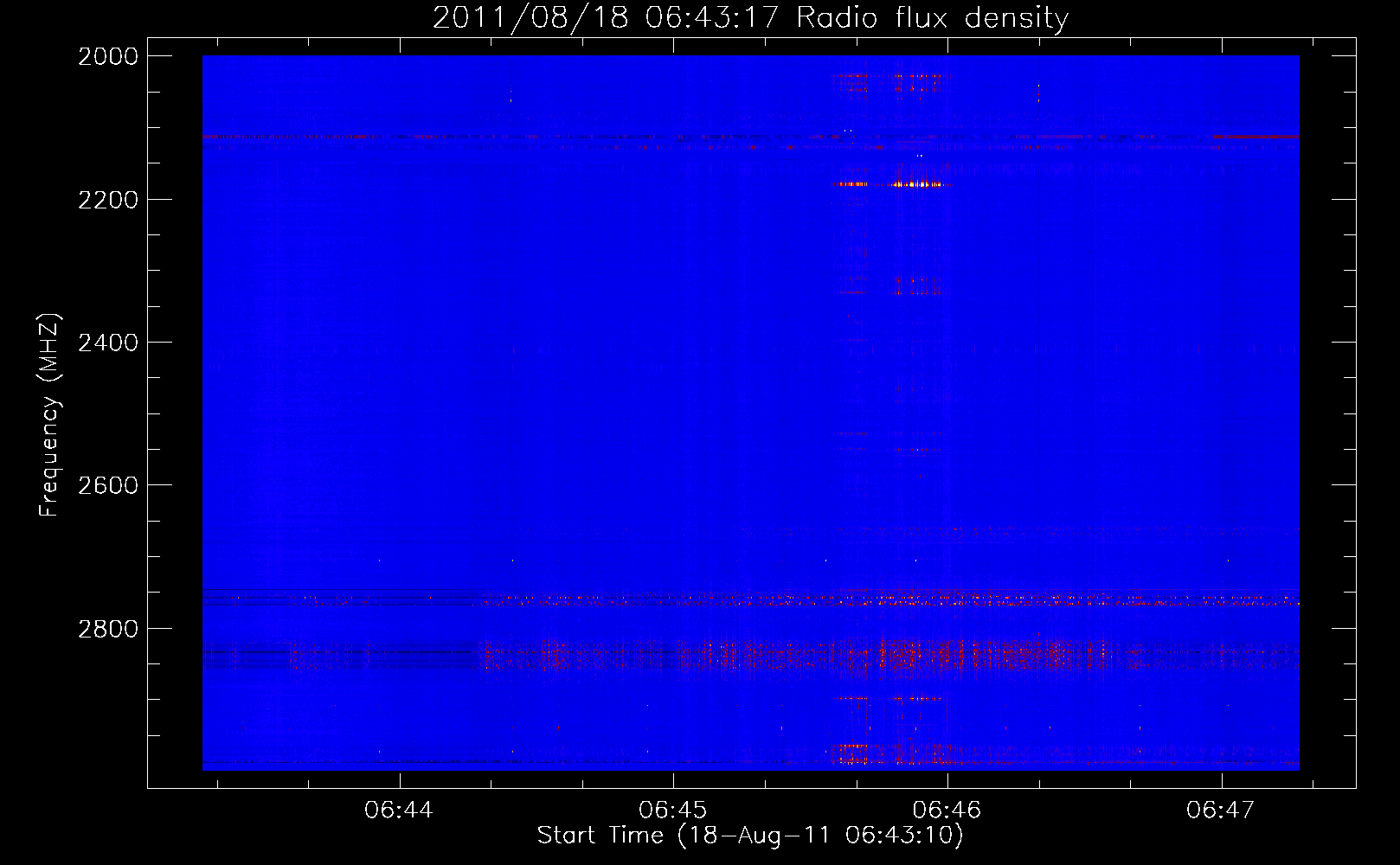Click the '06:46' time axis label
The width and height of the screenshot is (1400, 865).
pos(947,810)
